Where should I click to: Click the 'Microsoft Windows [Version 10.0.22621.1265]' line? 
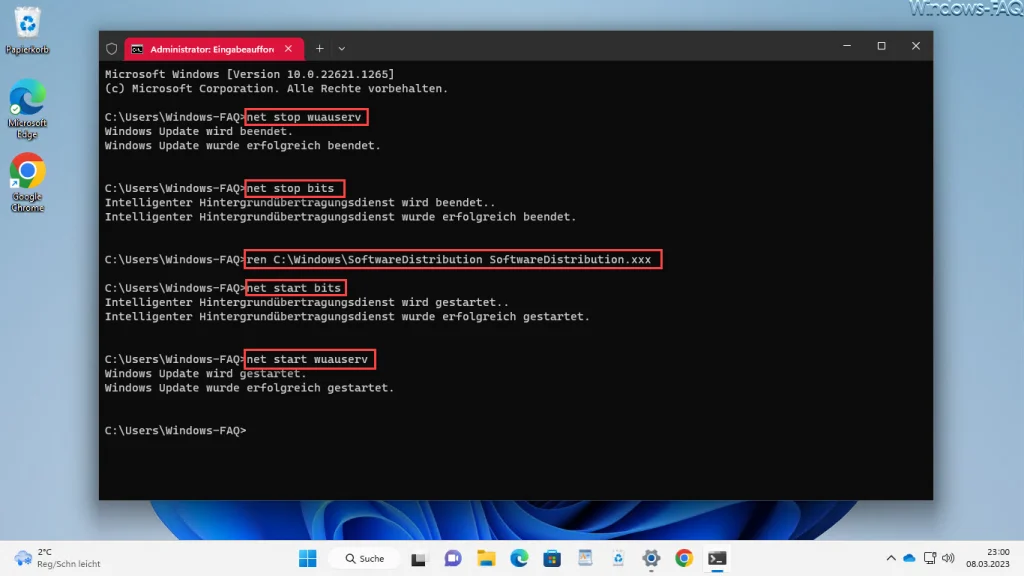(249, 74)
